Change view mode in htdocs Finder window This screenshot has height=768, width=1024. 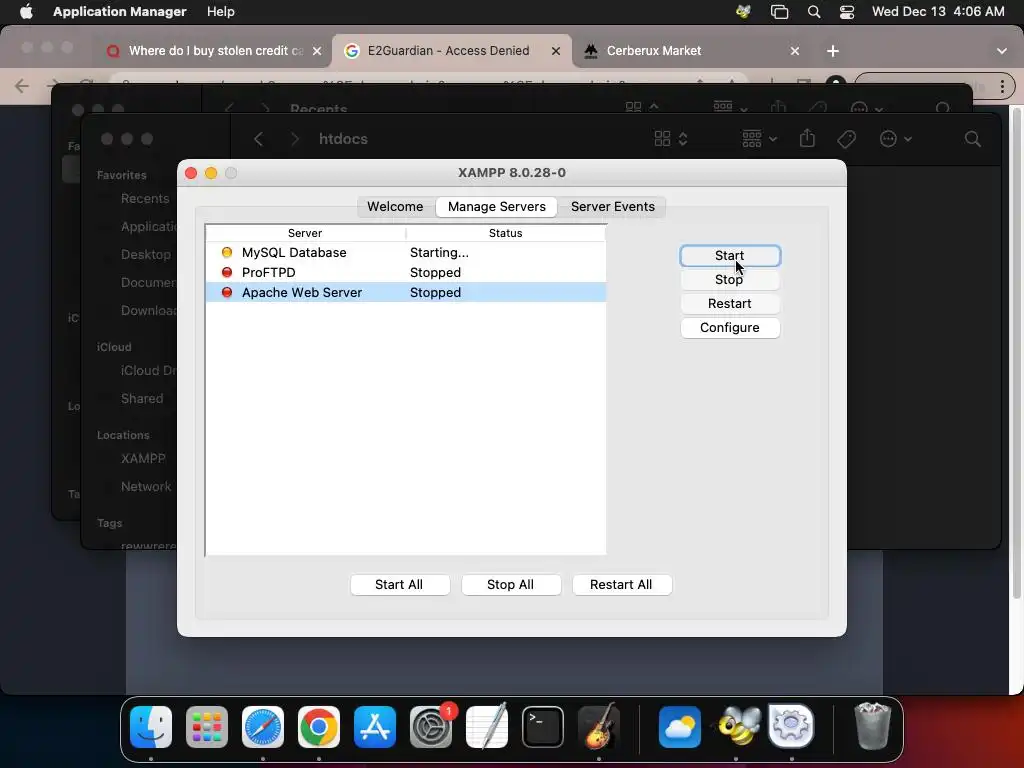671,139
